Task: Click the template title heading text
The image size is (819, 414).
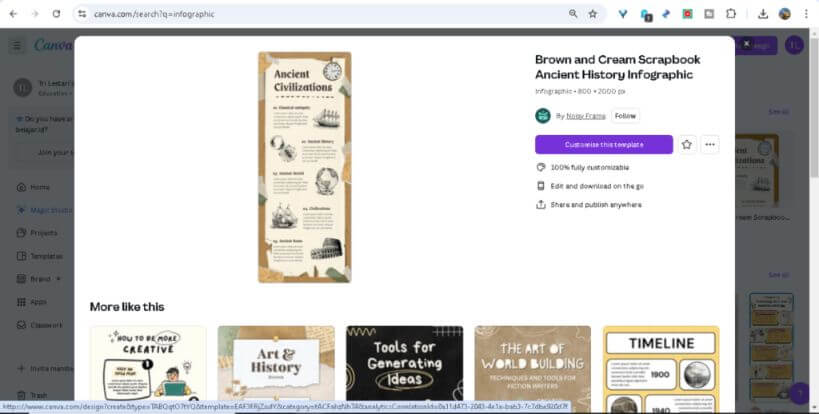Action: [x=617, y=67]
